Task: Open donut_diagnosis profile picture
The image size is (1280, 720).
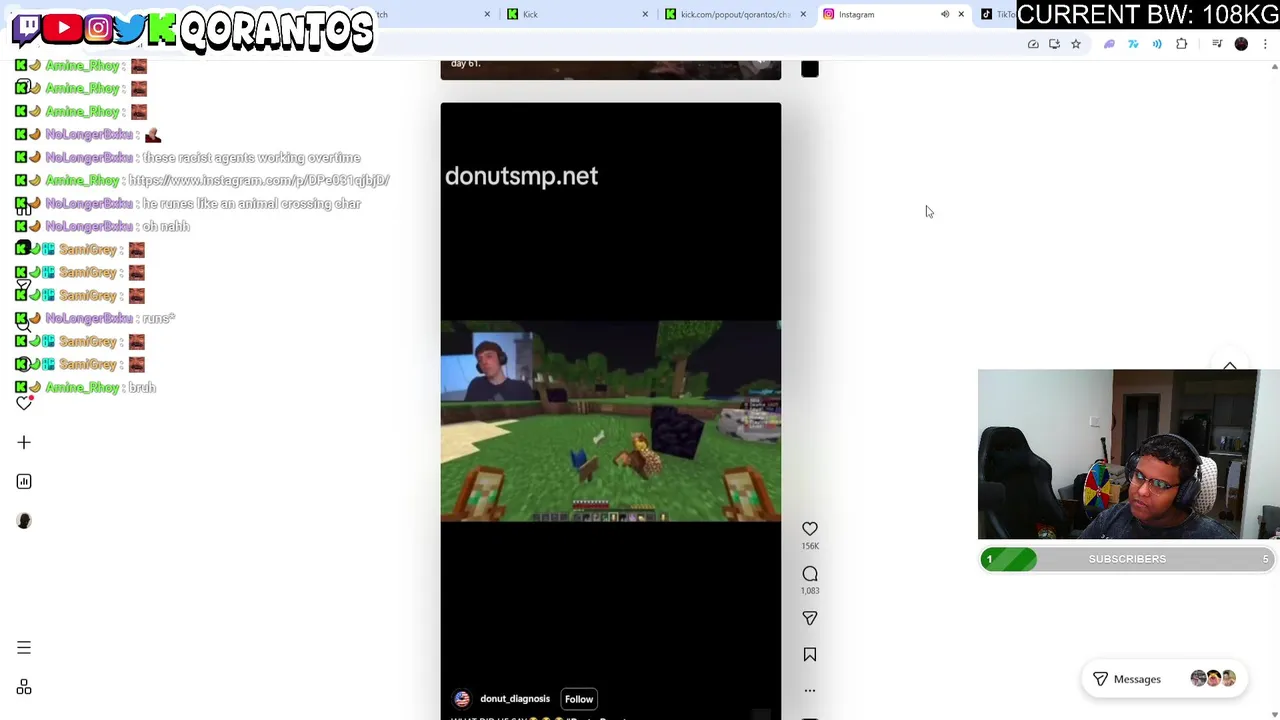Action: [462, 699]
